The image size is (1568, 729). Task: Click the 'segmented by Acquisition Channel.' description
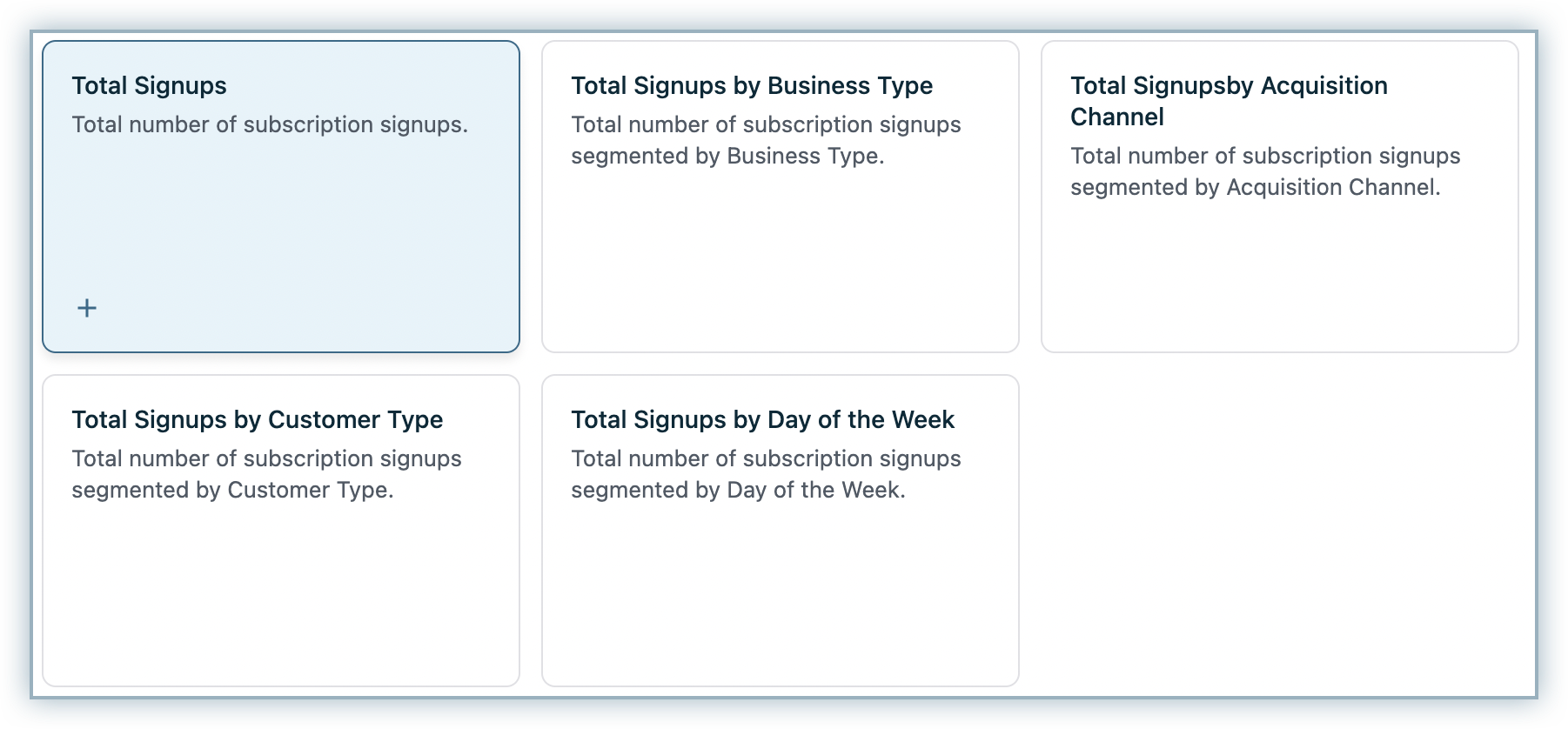tap(1255, 187)
